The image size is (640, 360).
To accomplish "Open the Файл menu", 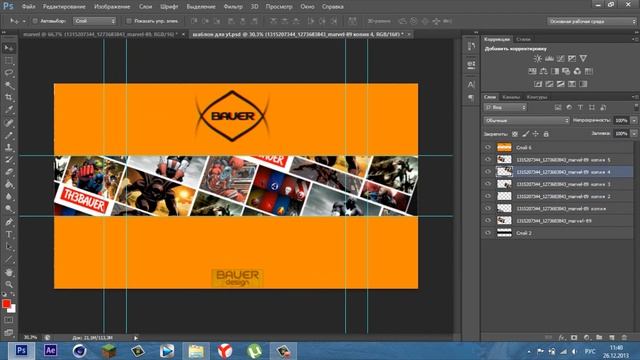I will [x=28, y=7].
